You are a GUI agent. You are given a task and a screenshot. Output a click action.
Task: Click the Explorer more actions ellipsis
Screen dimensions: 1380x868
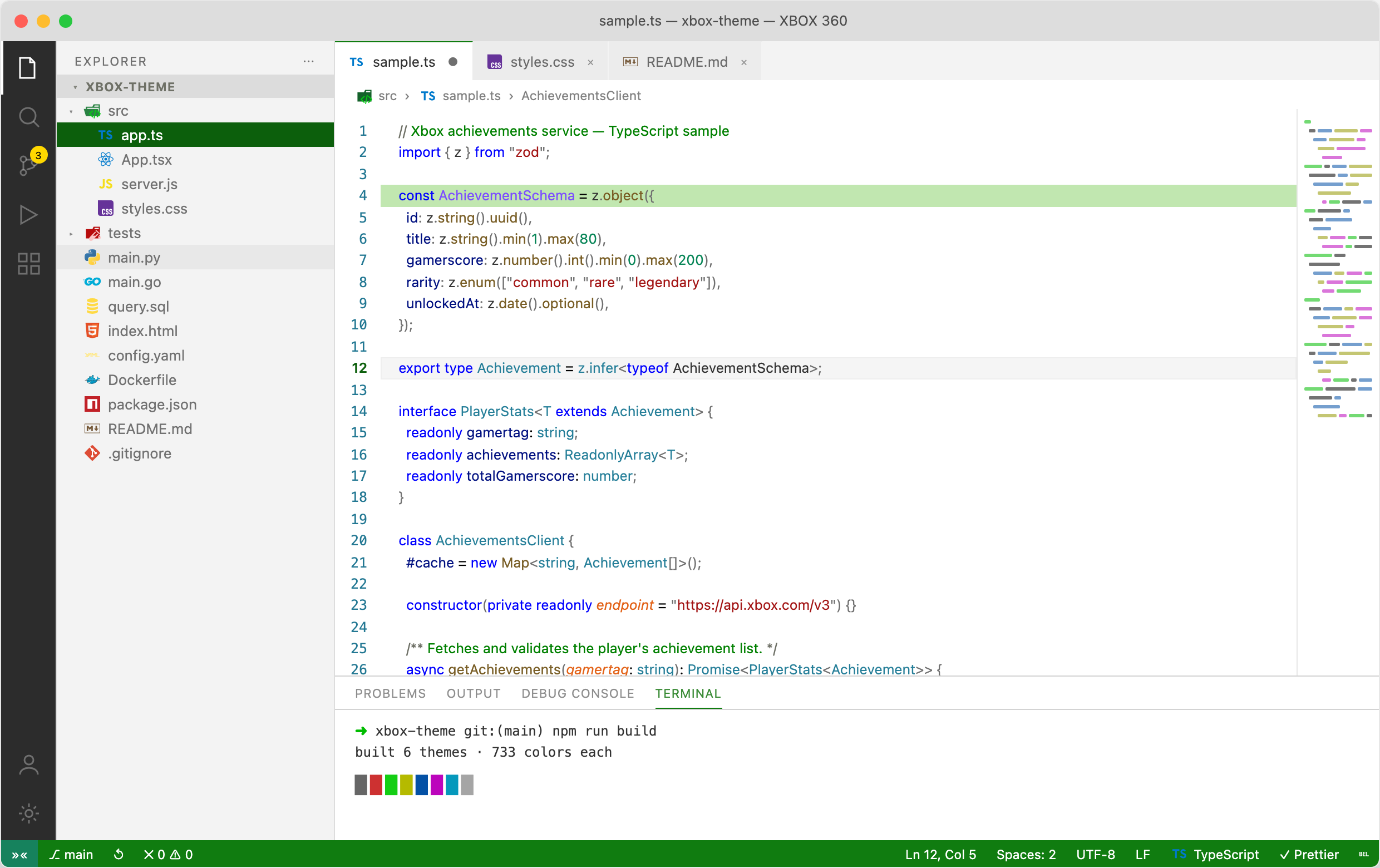[308, 61]
